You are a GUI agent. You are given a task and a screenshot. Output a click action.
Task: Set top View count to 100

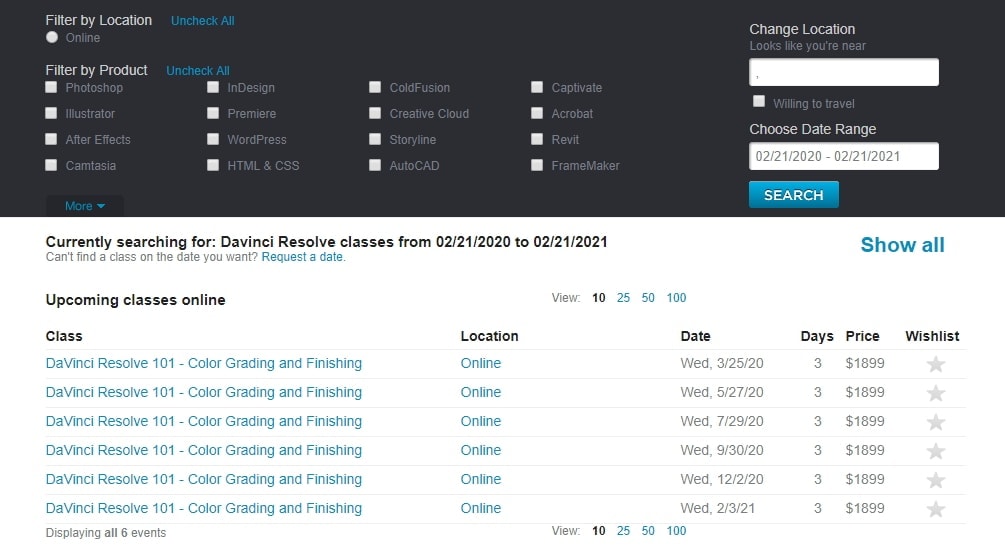coord(676,298)
